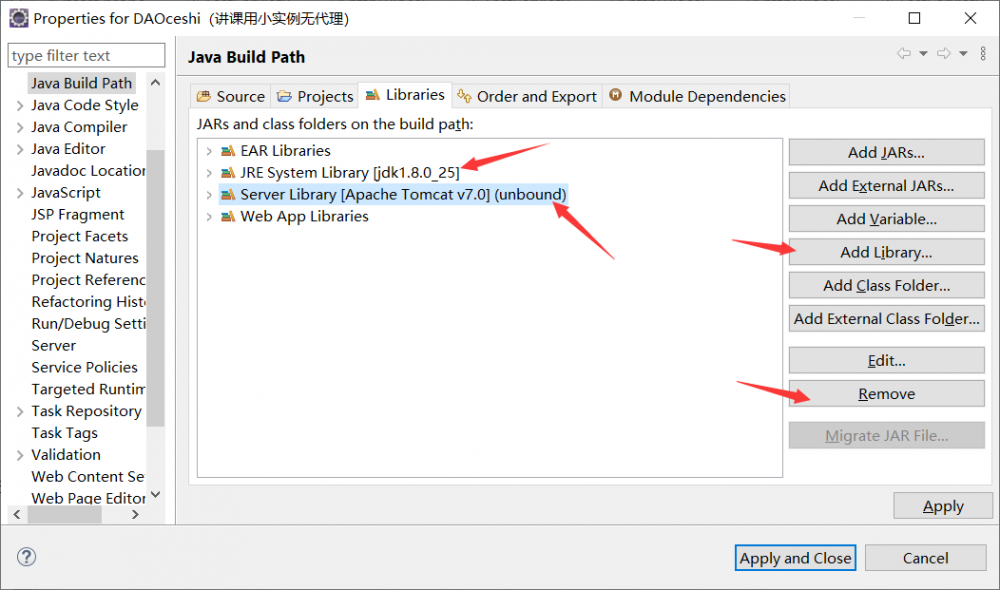
Task: Expand the Server Library Apache Tomcat entry
Action: (209, 195)
